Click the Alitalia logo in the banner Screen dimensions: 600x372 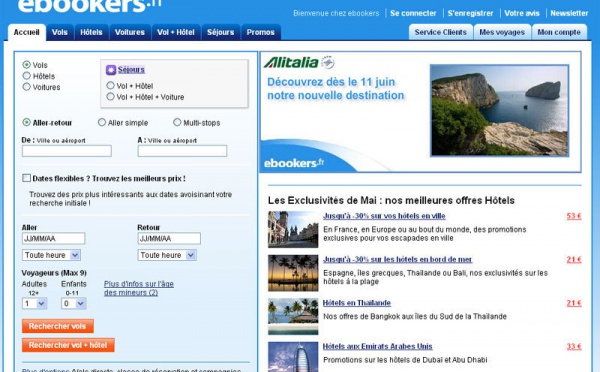(299, 62)
